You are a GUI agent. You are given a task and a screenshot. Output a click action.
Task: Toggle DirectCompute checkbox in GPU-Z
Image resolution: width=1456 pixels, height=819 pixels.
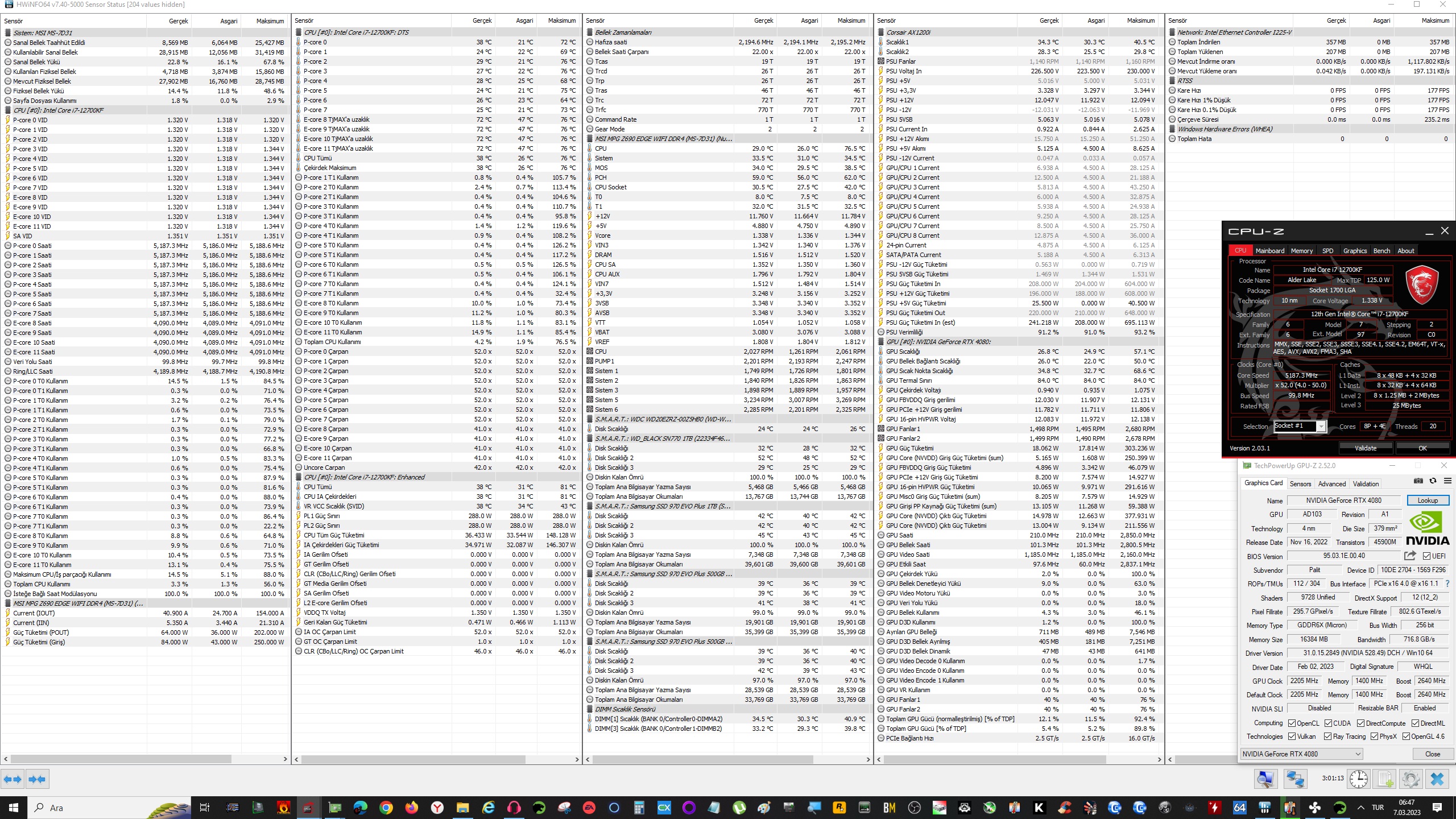click(x=1360, y=723)
